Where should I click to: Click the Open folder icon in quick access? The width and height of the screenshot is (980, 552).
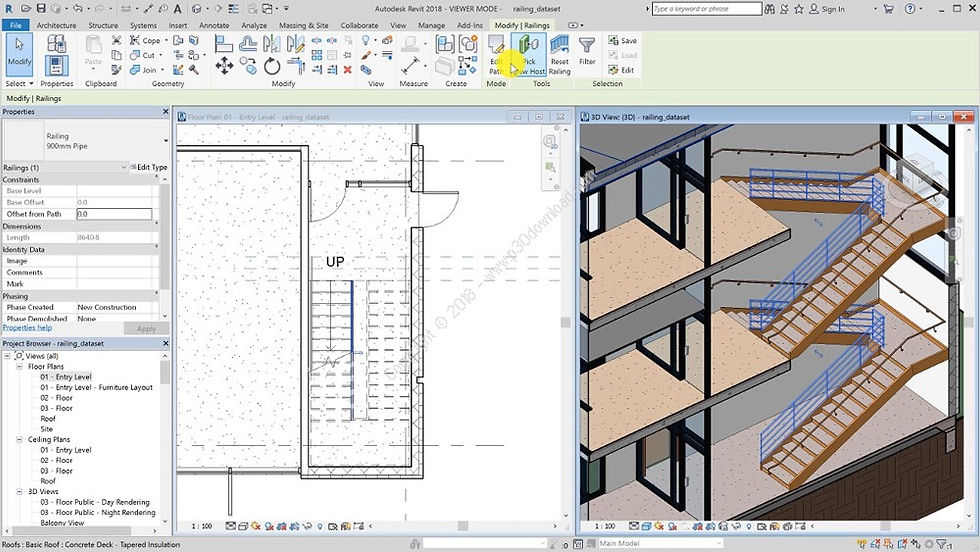(x=26, y=9)
